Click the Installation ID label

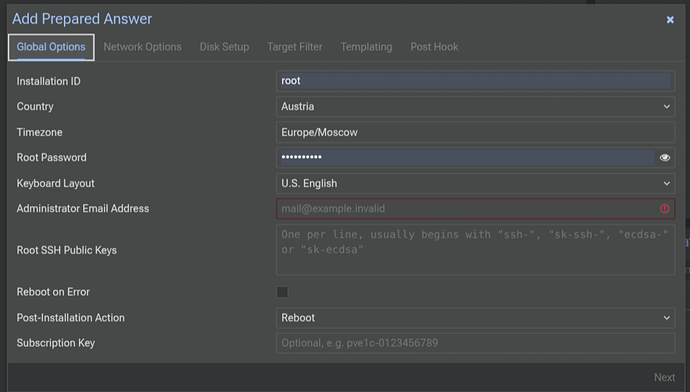[x=48, y=81]
